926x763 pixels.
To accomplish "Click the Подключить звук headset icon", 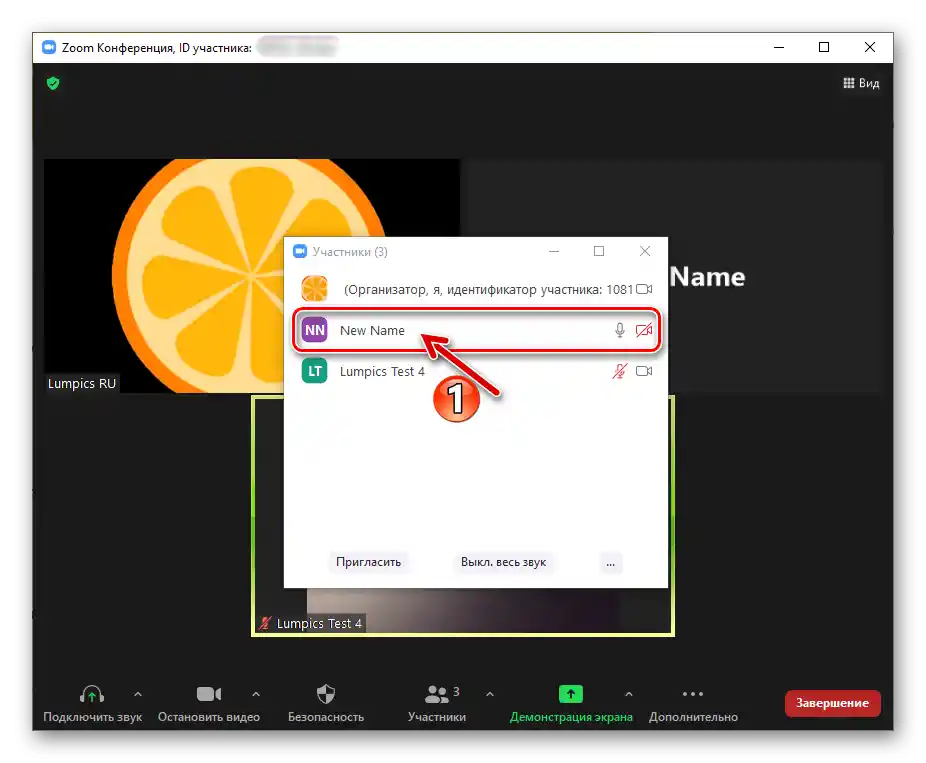I will click(91, 693).
